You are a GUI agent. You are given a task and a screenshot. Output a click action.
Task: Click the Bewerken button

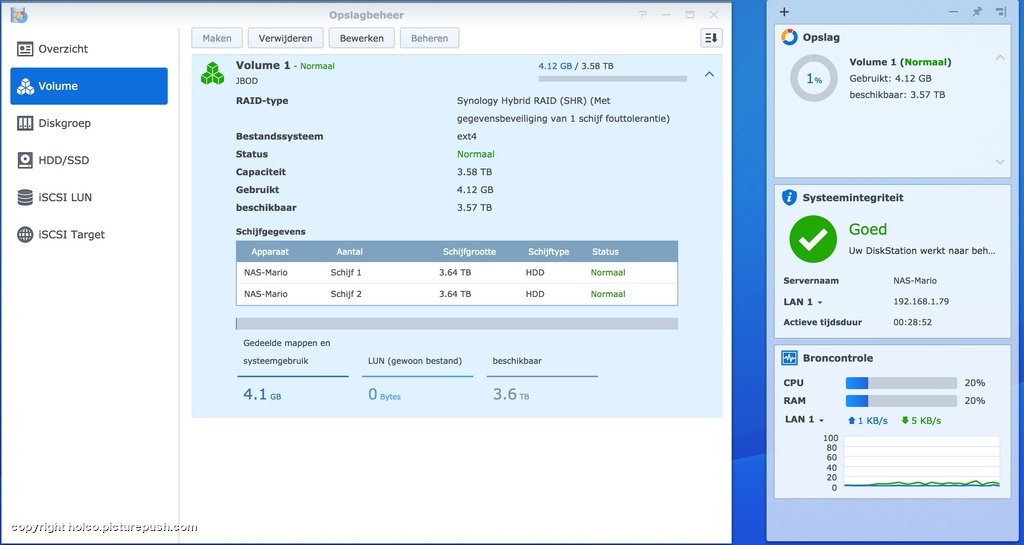coord(361,38)
